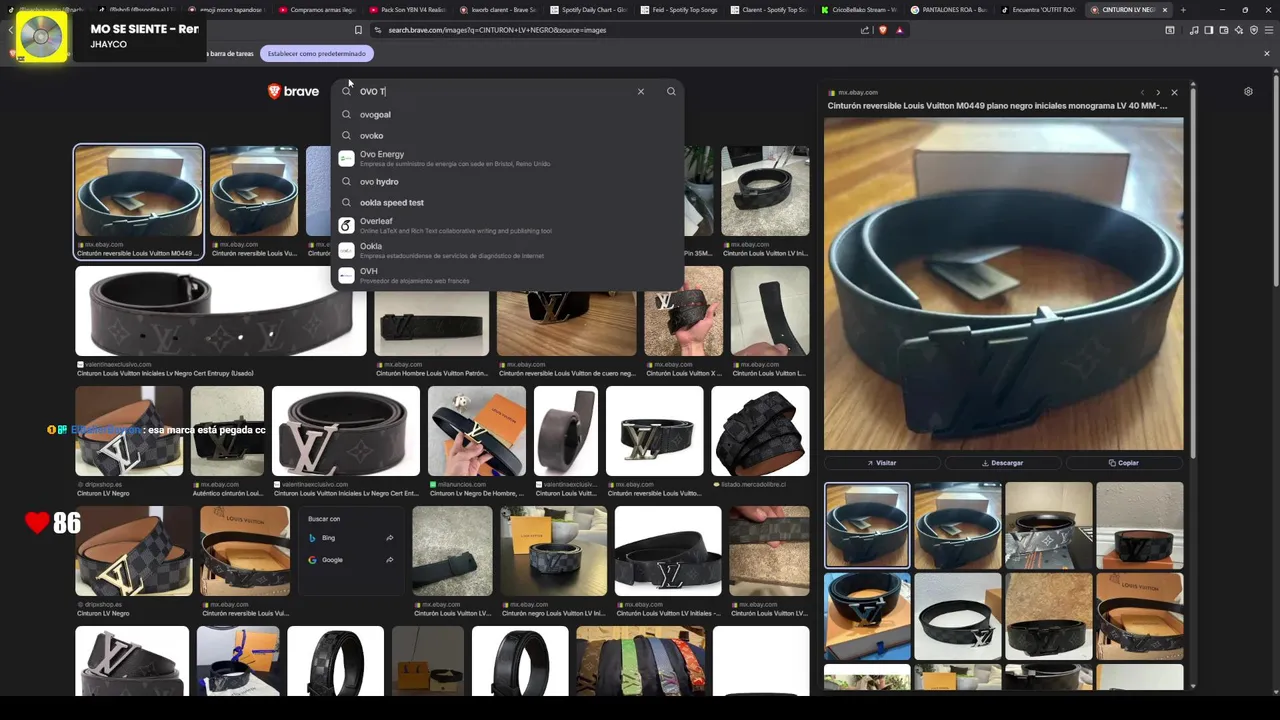The width and height of the screenshot is (1280, 720).
Task: Click the Brave logo on the search page
Action: point(293,91)
